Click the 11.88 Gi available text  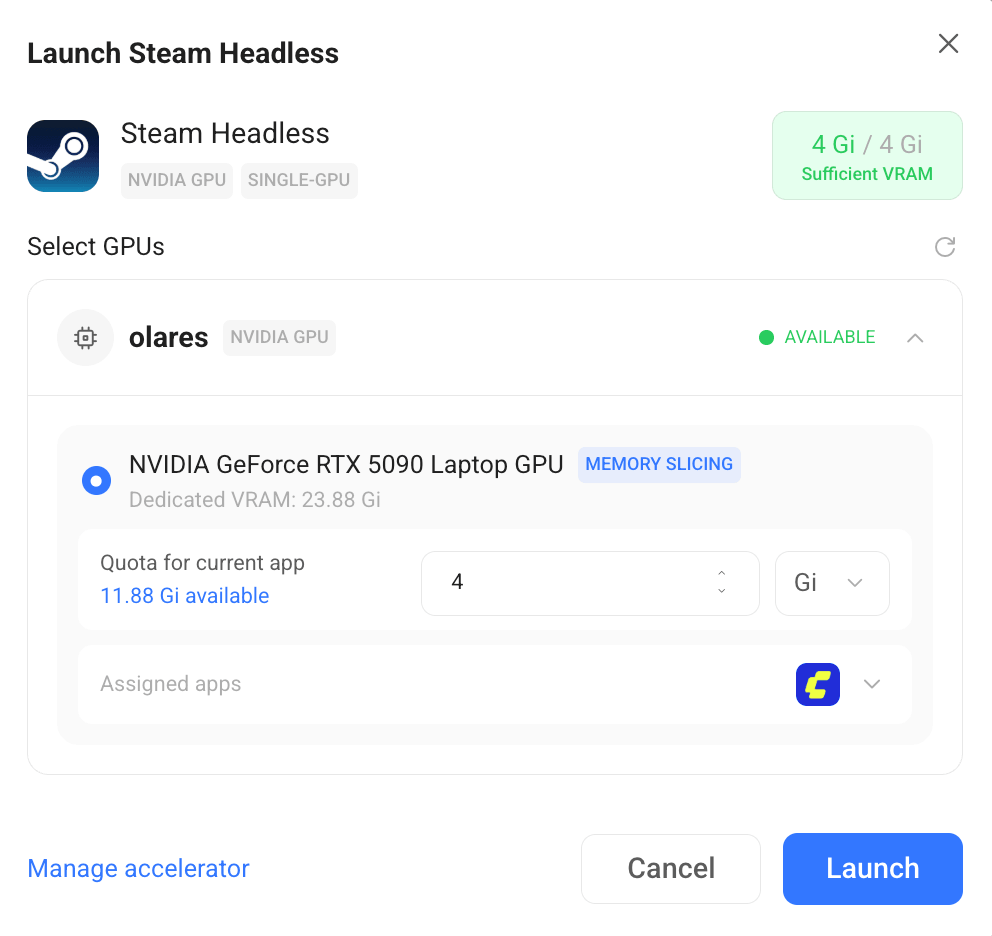pos(185,596)
